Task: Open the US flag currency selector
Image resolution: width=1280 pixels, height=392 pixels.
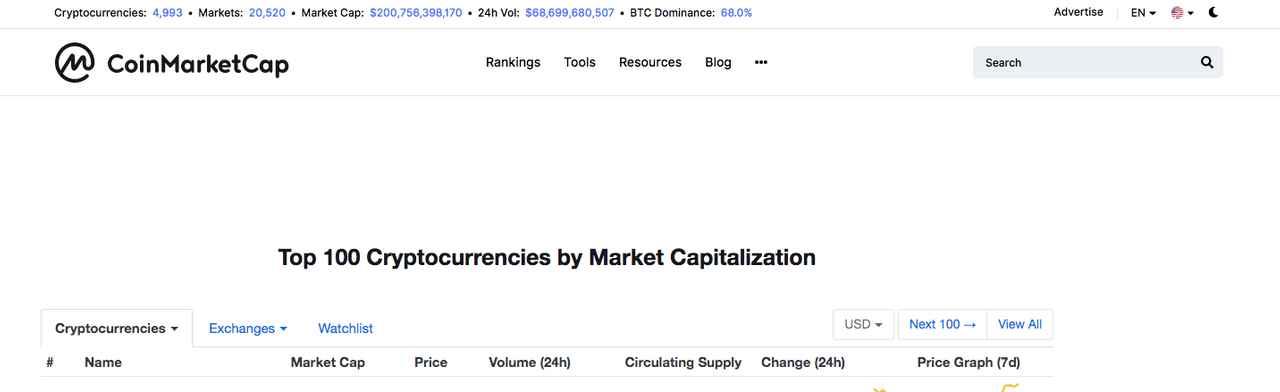Action: 1183,13
